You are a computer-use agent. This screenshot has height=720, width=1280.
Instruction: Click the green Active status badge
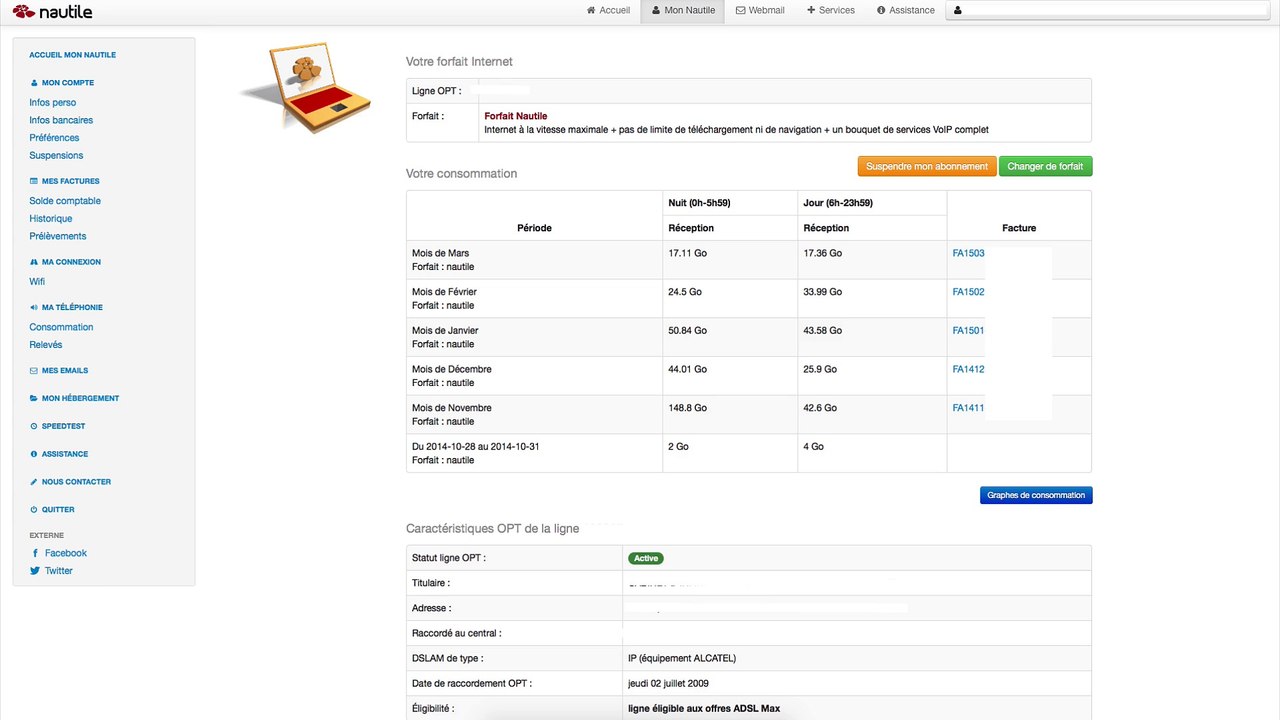[x=646, y=558]
